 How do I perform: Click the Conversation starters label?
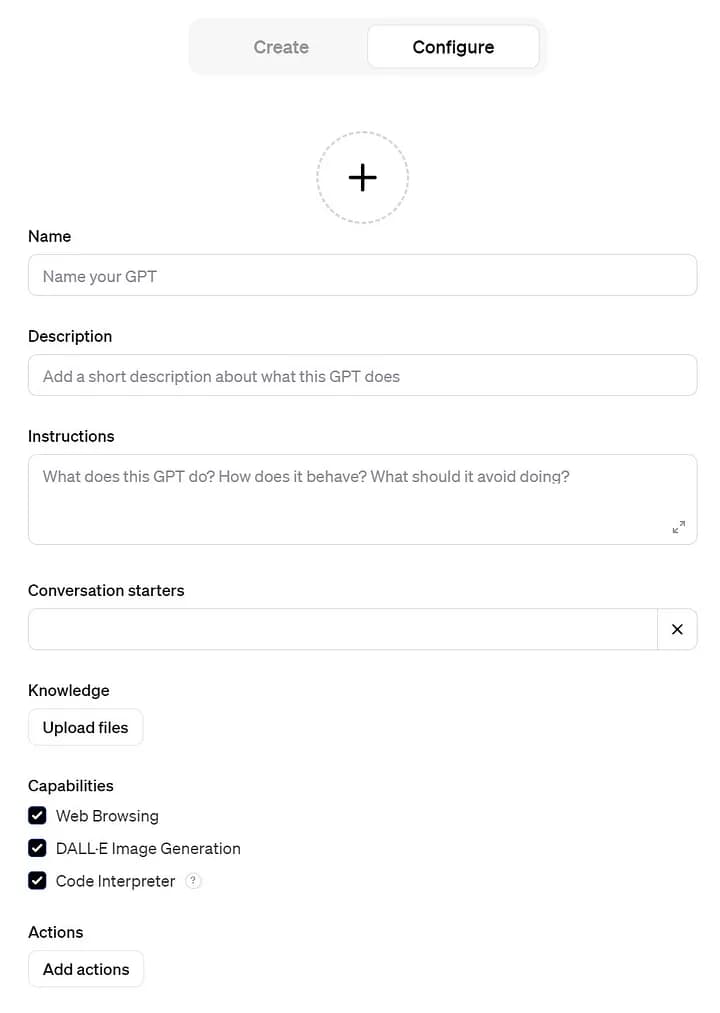106,590
